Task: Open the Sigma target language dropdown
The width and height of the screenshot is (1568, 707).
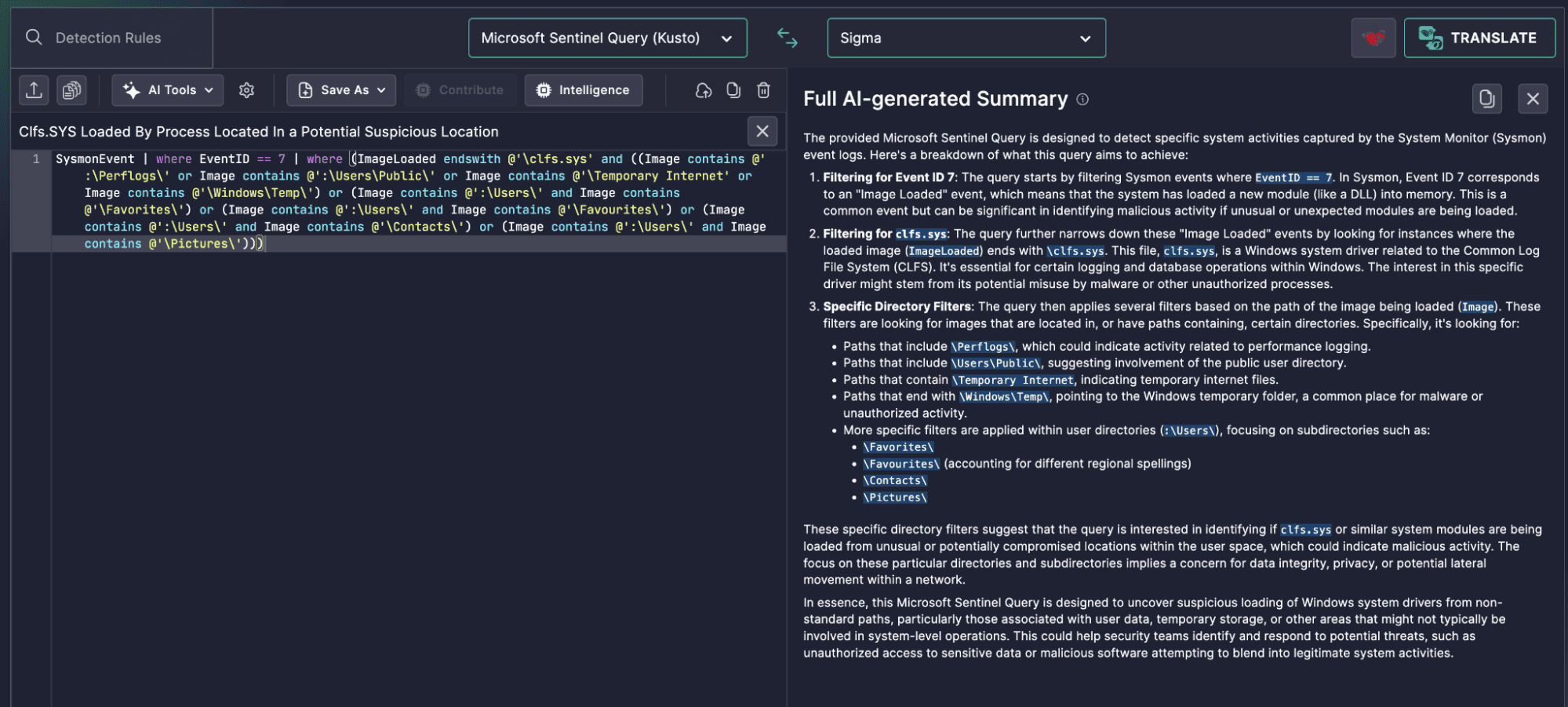Action: click(x=966, y=38)
